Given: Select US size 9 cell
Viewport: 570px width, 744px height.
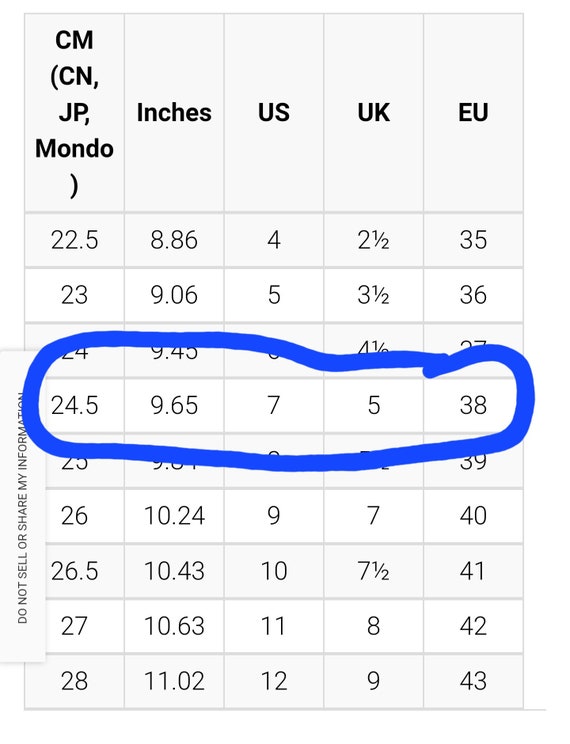Looking at the screenshot, I should (274, 516).
